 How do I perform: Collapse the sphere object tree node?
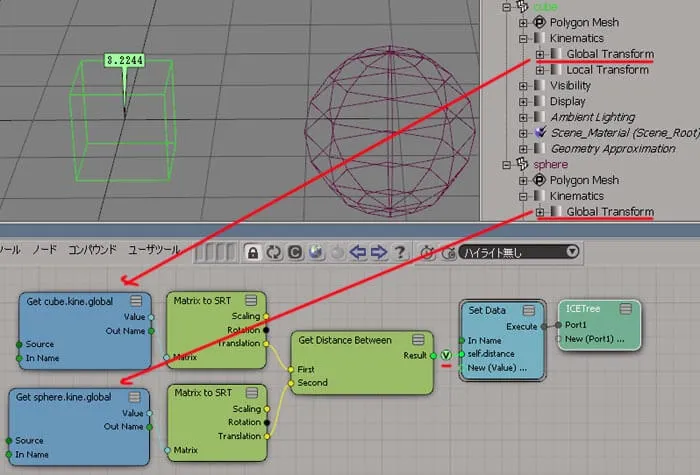coord(507,165)
